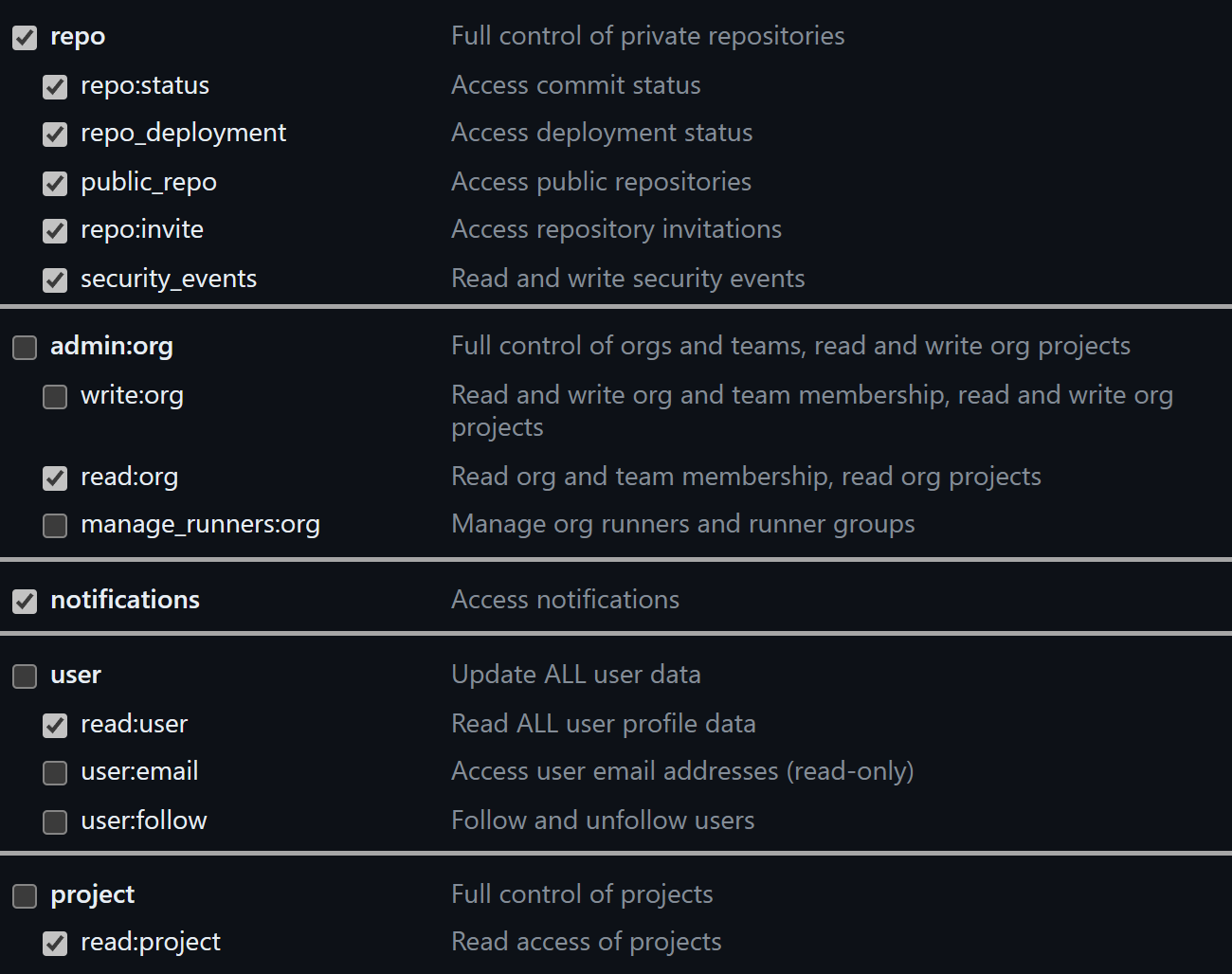The width and height of the screenshot is (1232, 974).
Task: Enable the admin:org scope checkbox
Action: click(x=25, y=348)
